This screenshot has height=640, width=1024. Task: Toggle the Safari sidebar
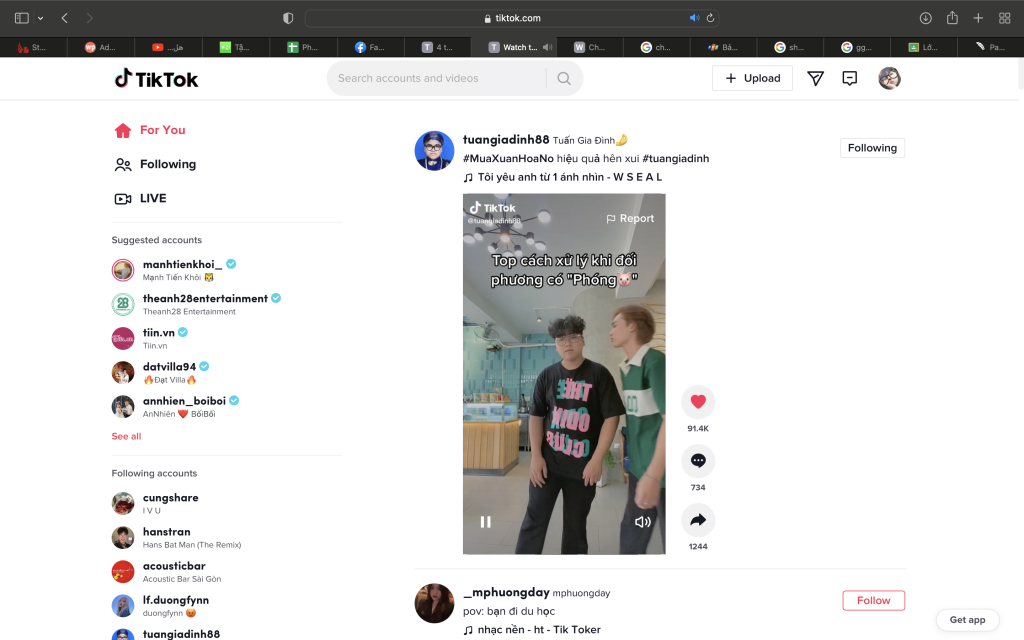[x=22, y=18]
